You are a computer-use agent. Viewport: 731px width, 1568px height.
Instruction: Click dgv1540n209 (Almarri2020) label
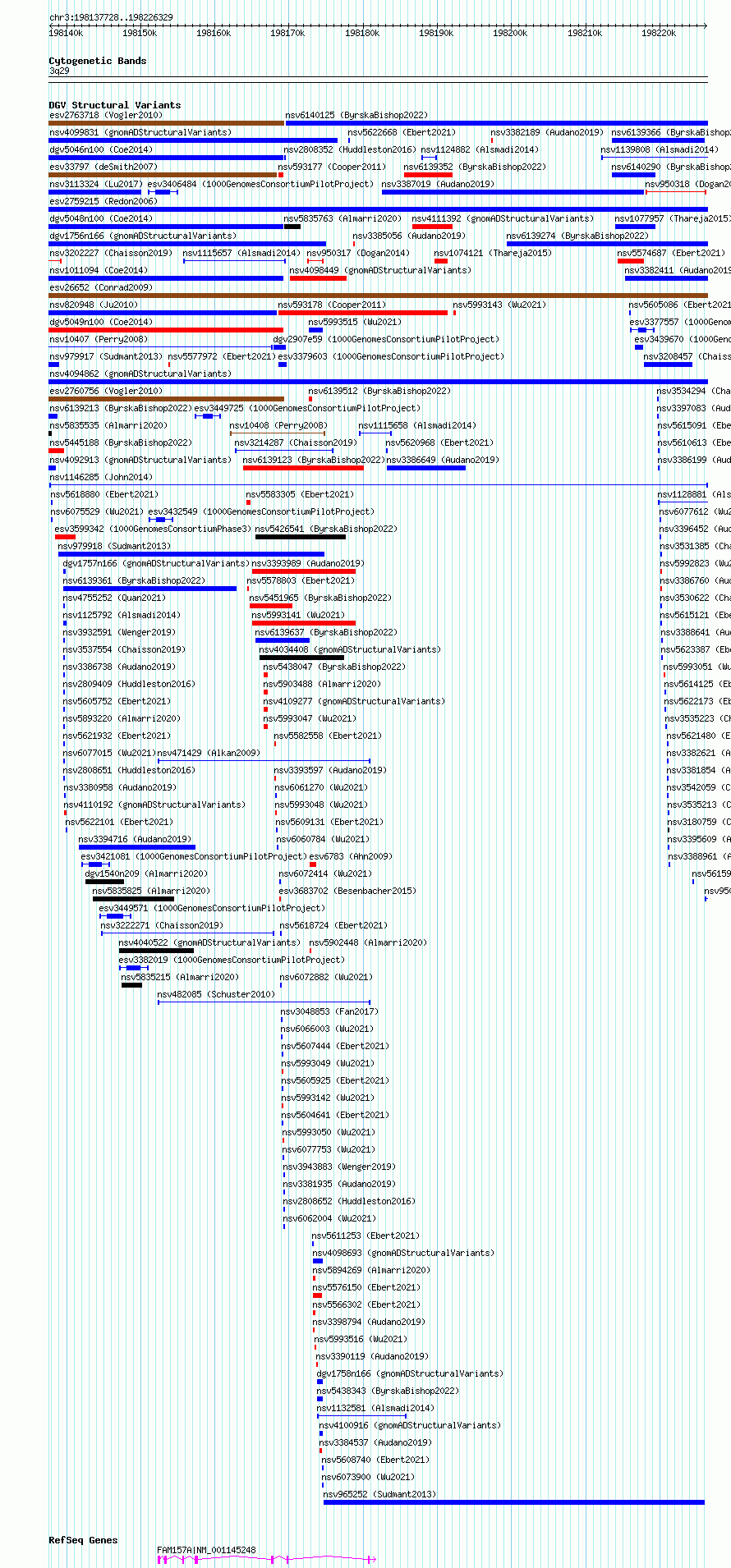pyautogui.click(x=146, y=873)
